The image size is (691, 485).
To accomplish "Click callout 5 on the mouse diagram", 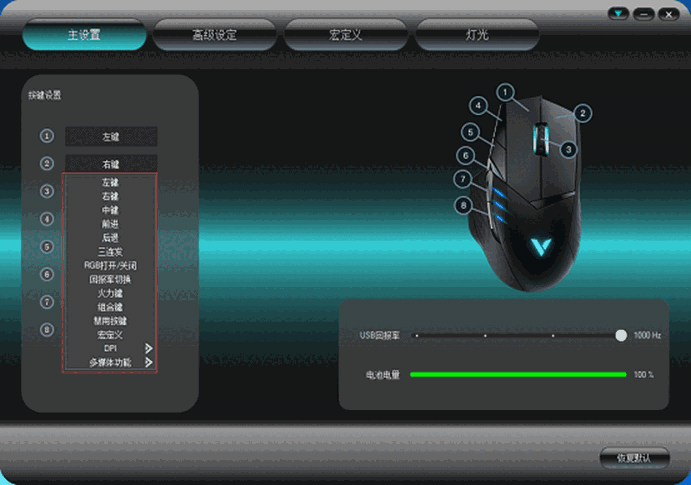I will point(470,132).
